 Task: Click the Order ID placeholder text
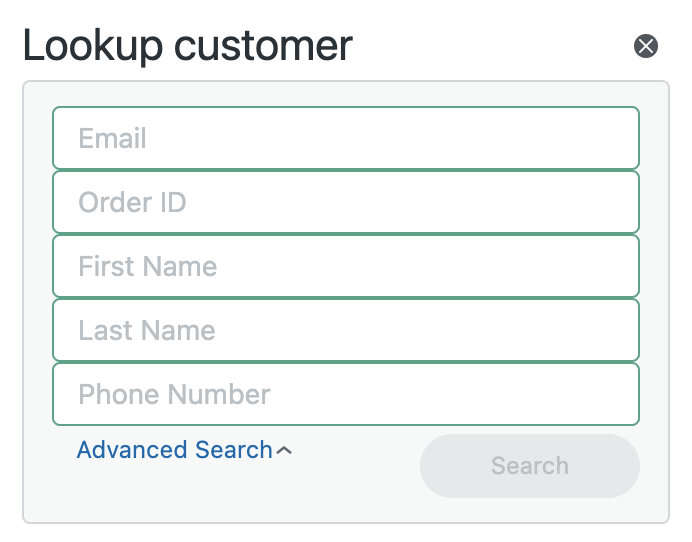(x=132, y=202)
